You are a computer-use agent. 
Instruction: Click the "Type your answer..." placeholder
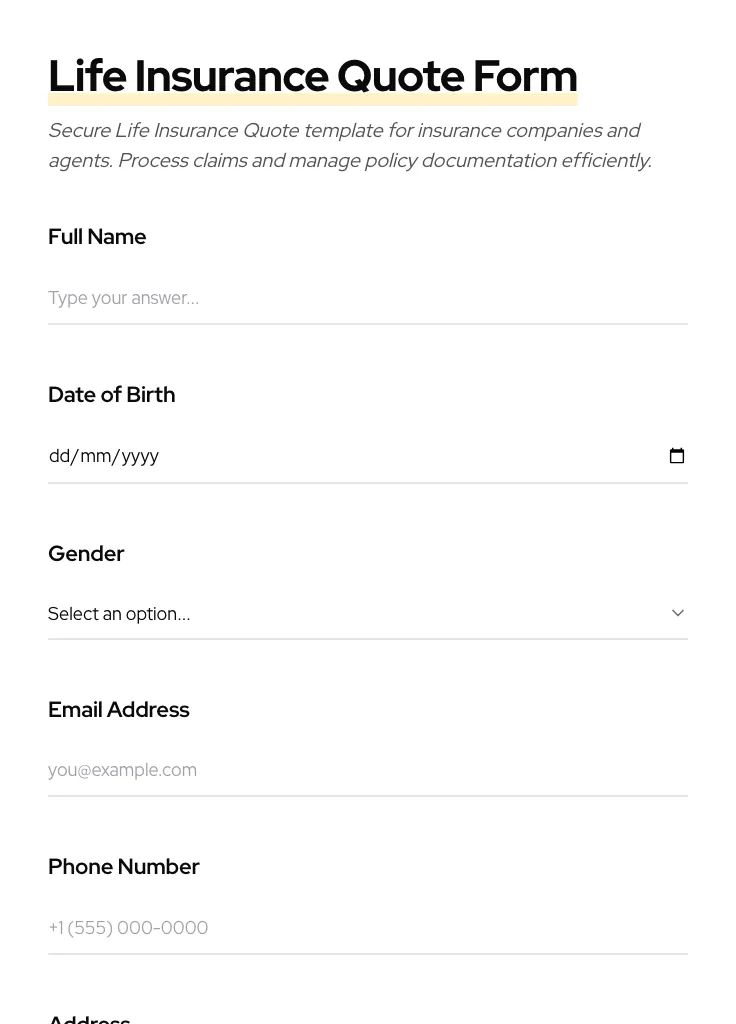tap(123, 298)
